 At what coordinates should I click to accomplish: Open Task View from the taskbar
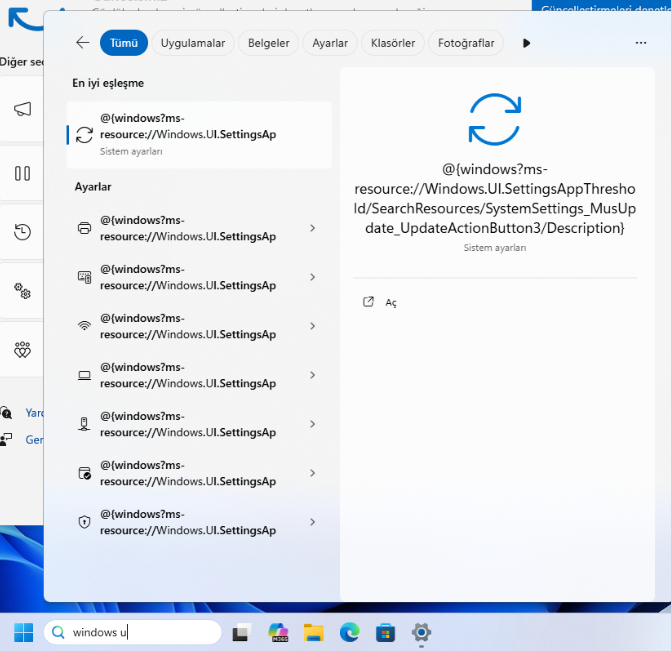pyautogui.click(x=241, y=633)
